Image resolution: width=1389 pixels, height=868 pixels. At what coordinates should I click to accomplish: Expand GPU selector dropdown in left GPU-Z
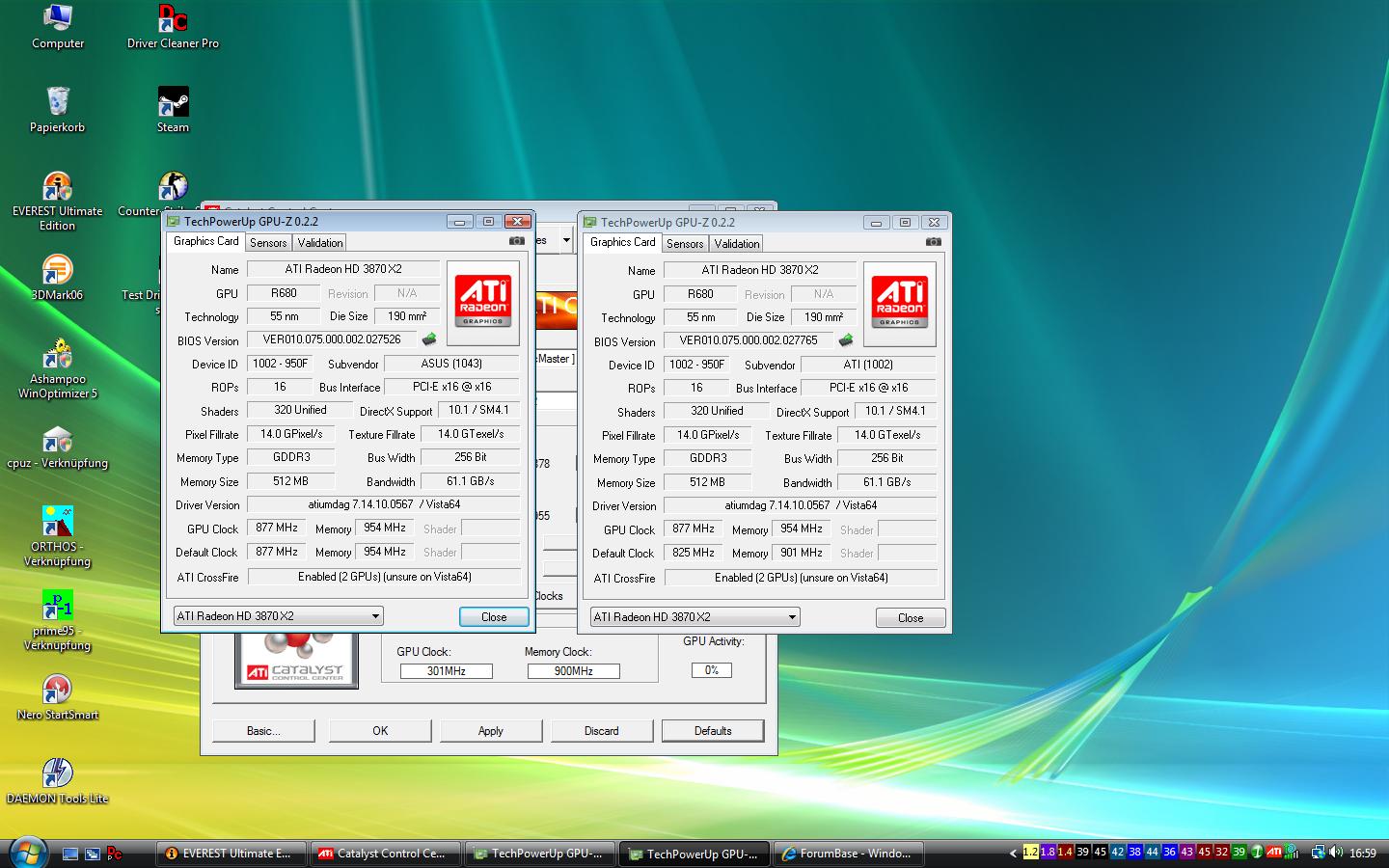375,616
